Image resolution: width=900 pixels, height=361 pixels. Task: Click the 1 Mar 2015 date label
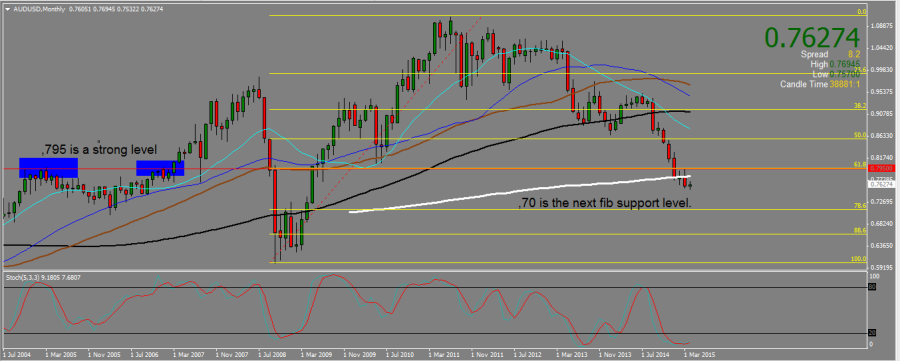[x=699, y=354]
